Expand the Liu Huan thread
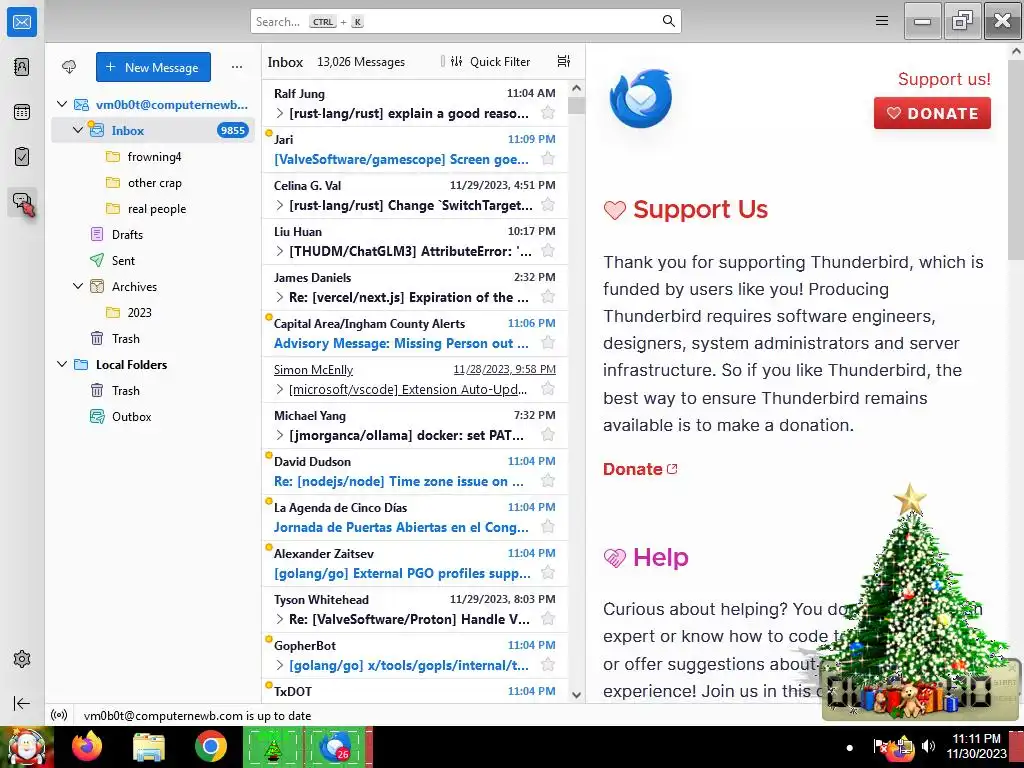 [x=280, y=251]
